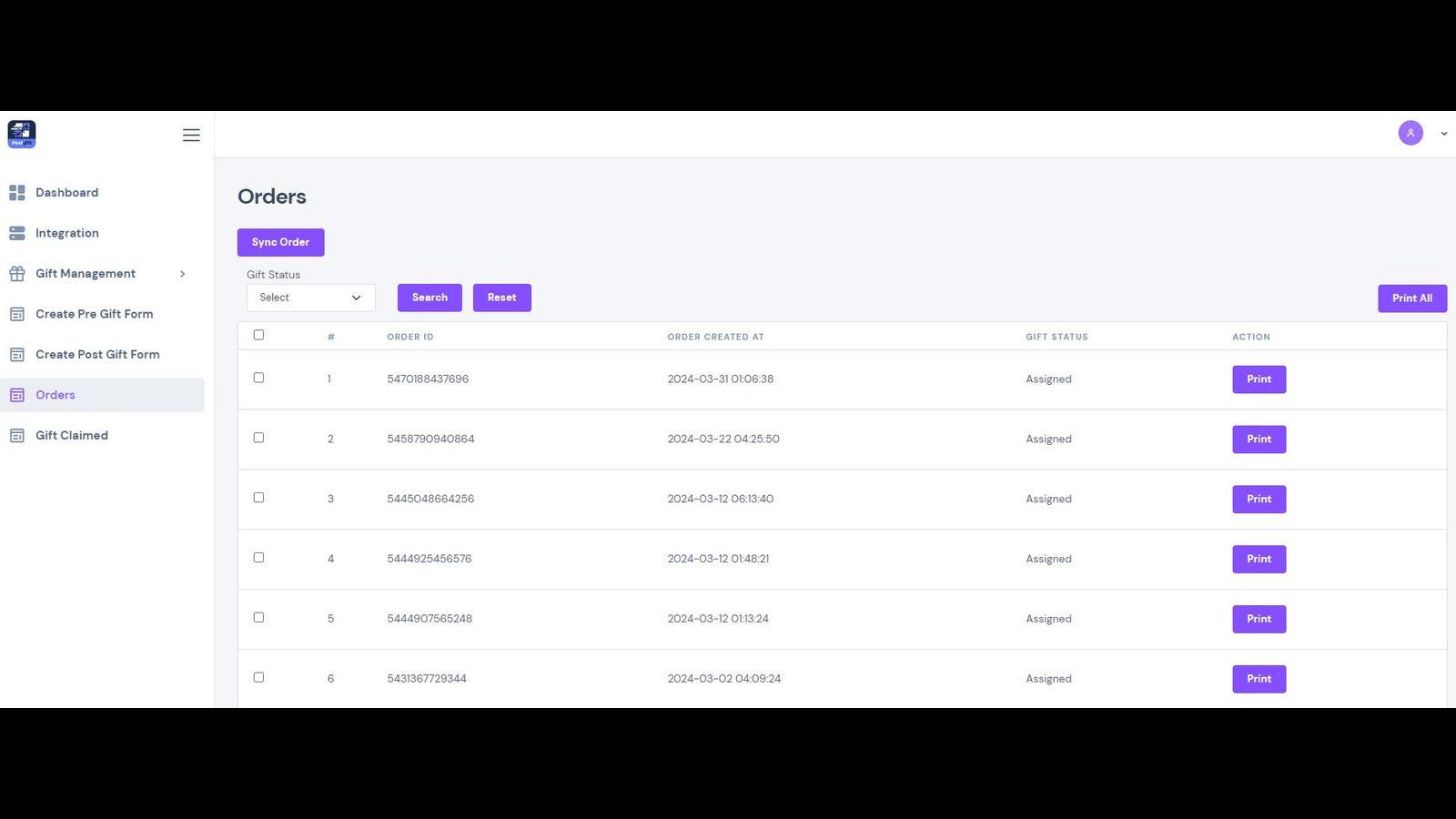The image size is (1456, 819).
Task: Open the Gift Status Select dropdown
Action: pyautogui.click(x=309, y=297)
